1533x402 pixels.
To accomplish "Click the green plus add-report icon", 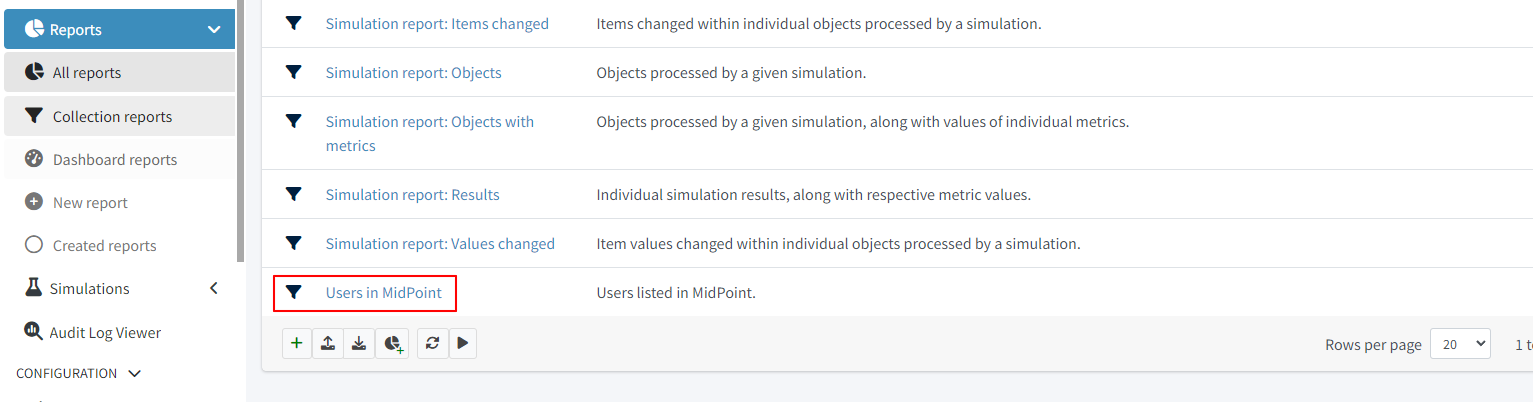I will (297, 343).
